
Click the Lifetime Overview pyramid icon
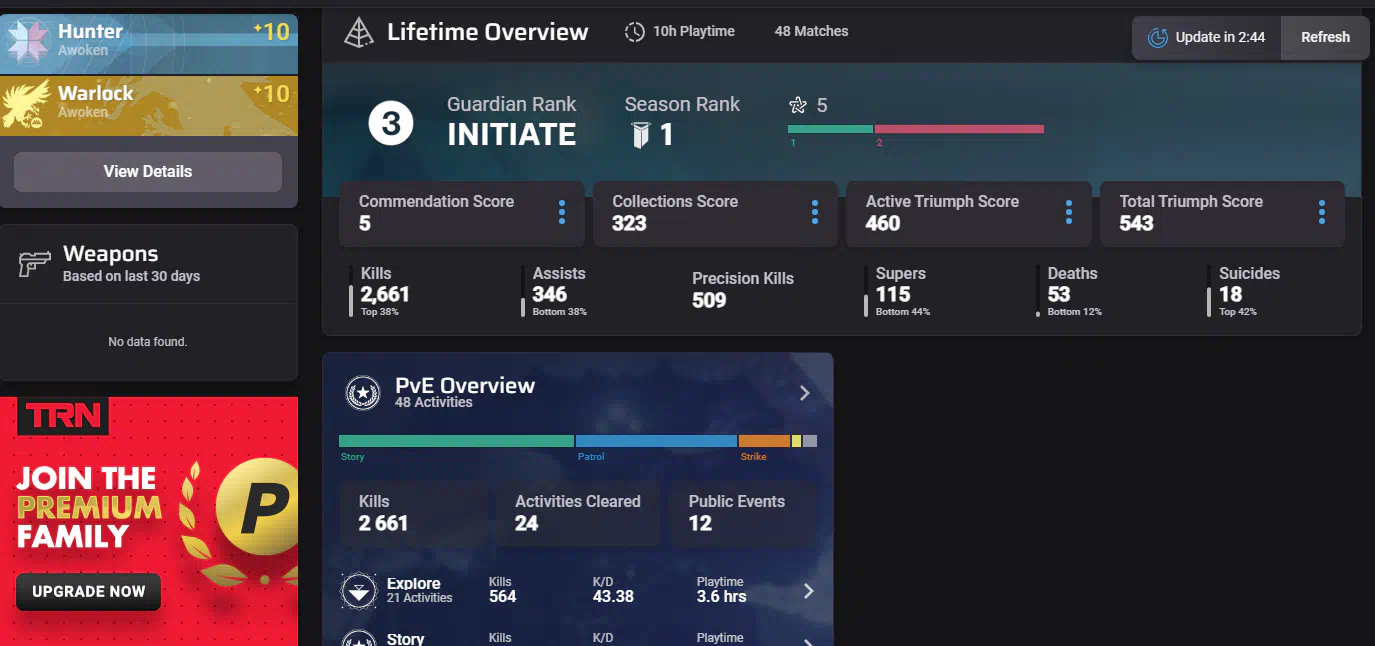tap(357, 33)
